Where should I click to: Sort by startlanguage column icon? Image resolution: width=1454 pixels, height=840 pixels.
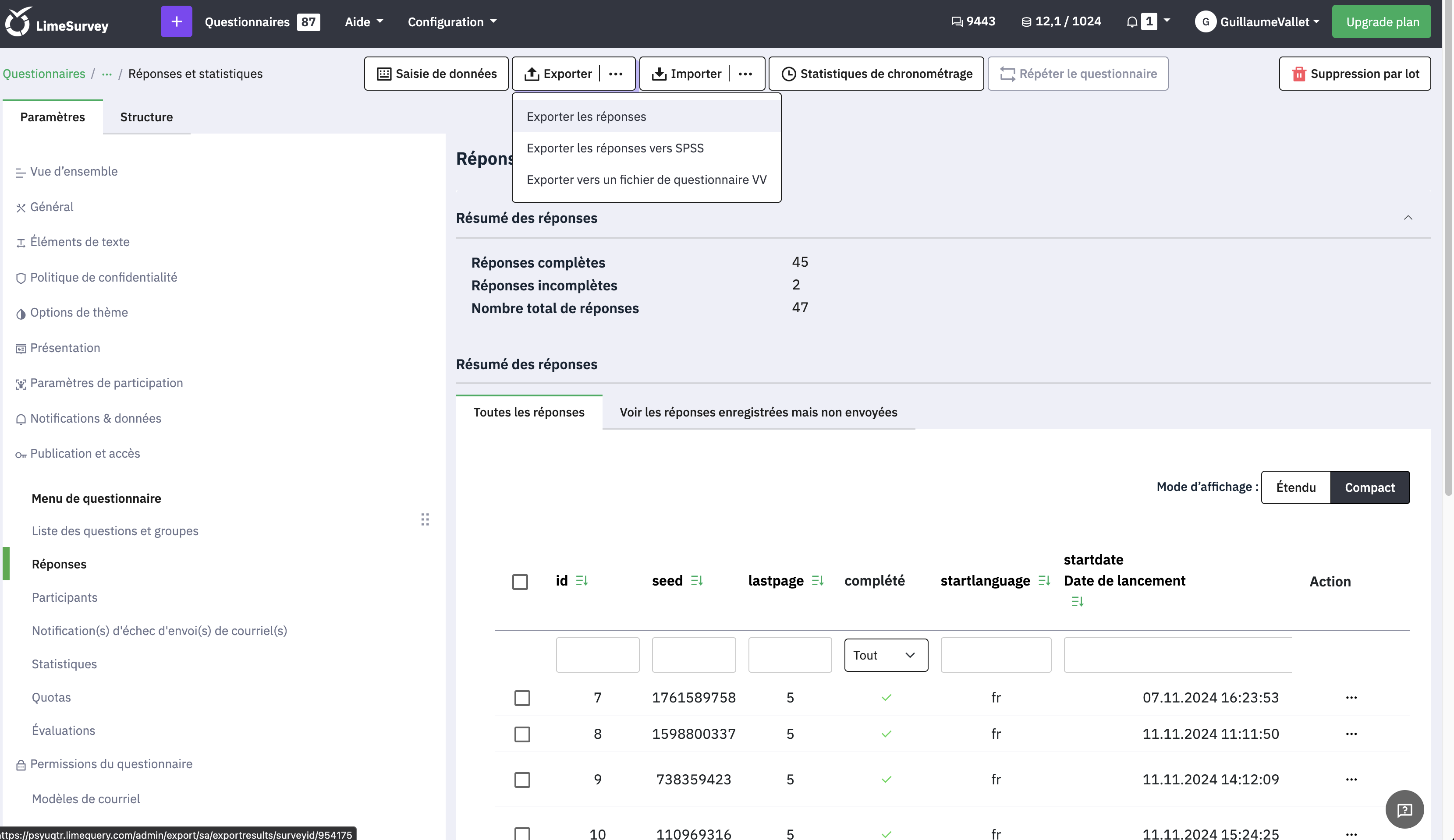click(1044, 581)
